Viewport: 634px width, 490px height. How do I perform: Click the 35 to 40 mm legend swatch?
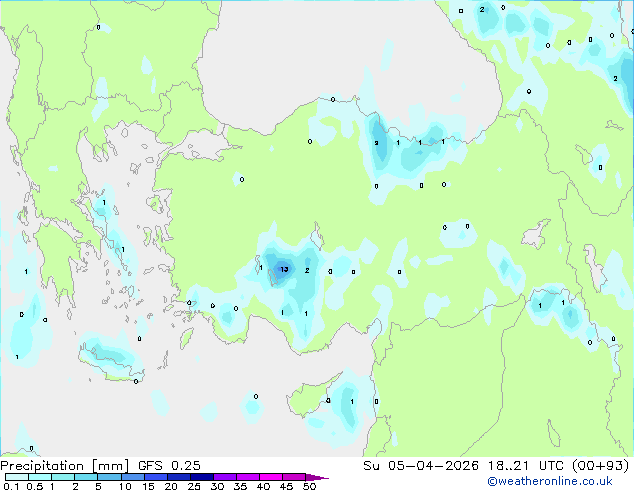(248, 477)
